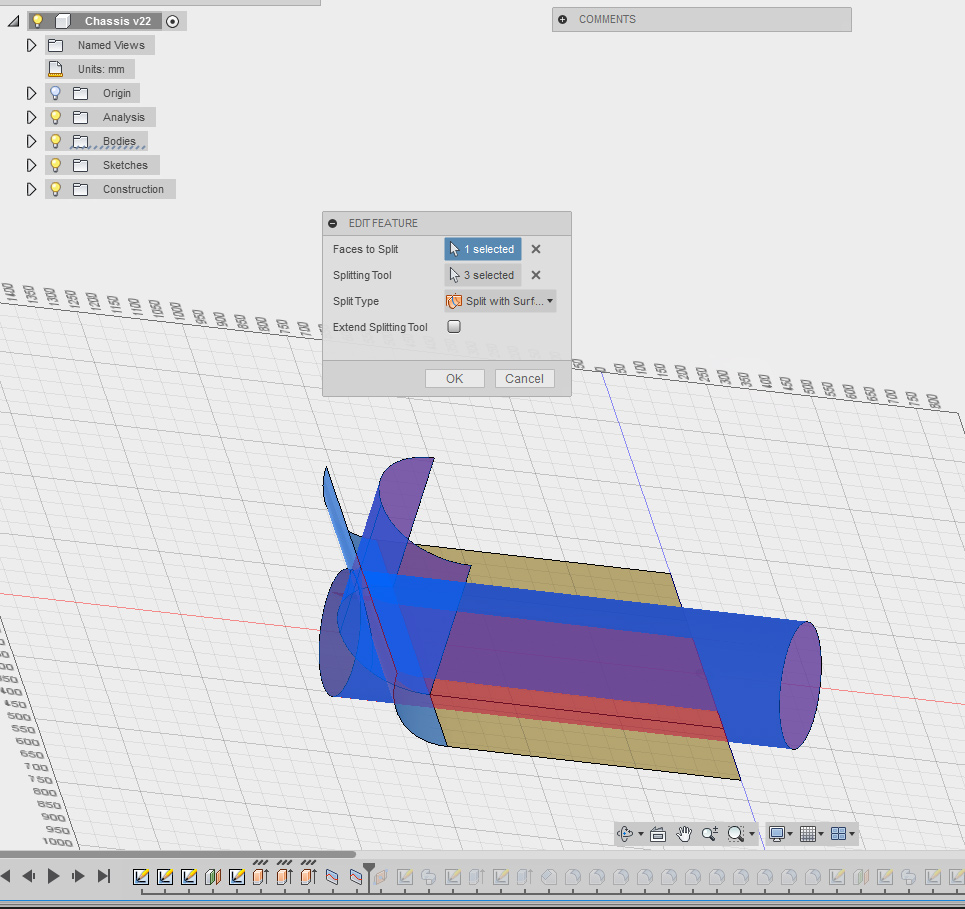Image resolution: width=965 pixels, height=909 pixels.
Task: Click OK in Edit Feature dialog
Action: (x=454, y=378)
